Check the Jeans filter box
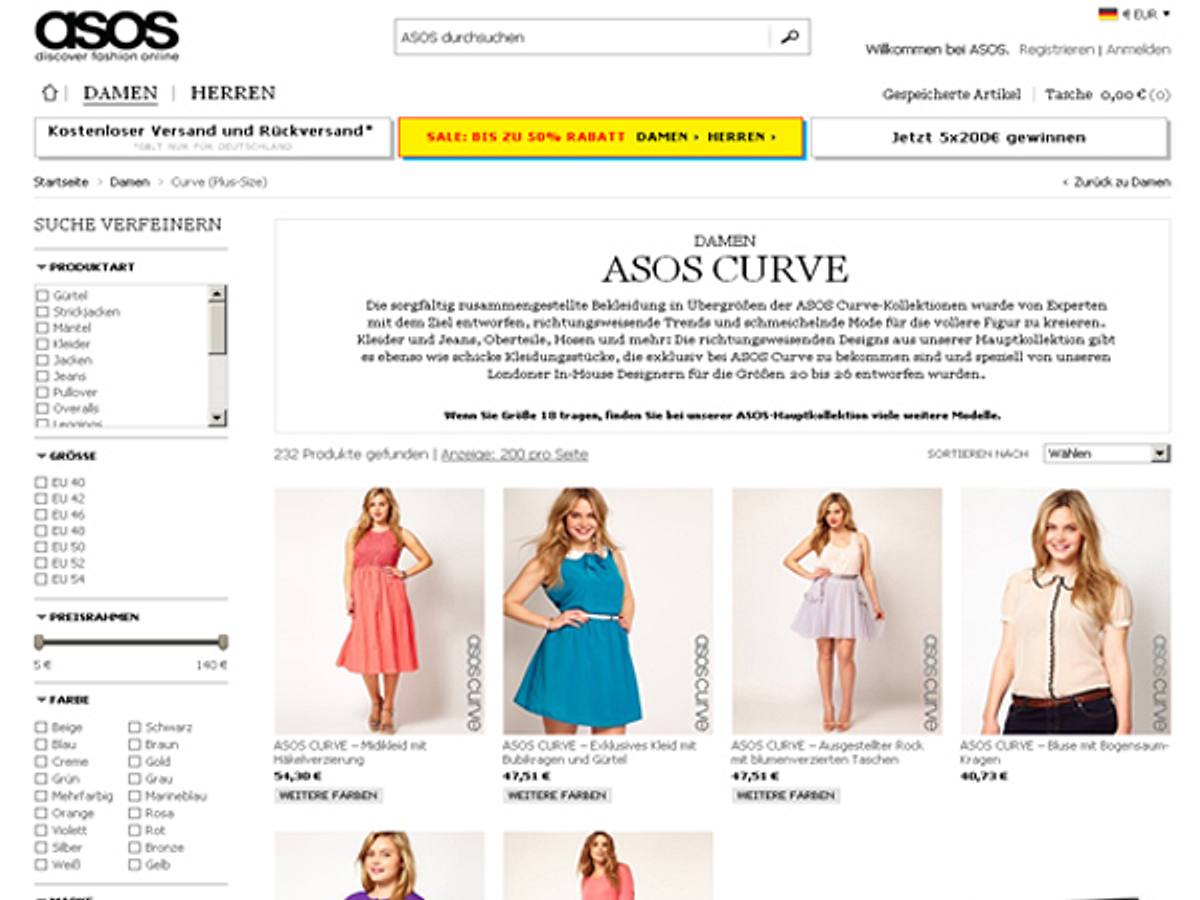 pyautogui.click(x=42, y=376)
